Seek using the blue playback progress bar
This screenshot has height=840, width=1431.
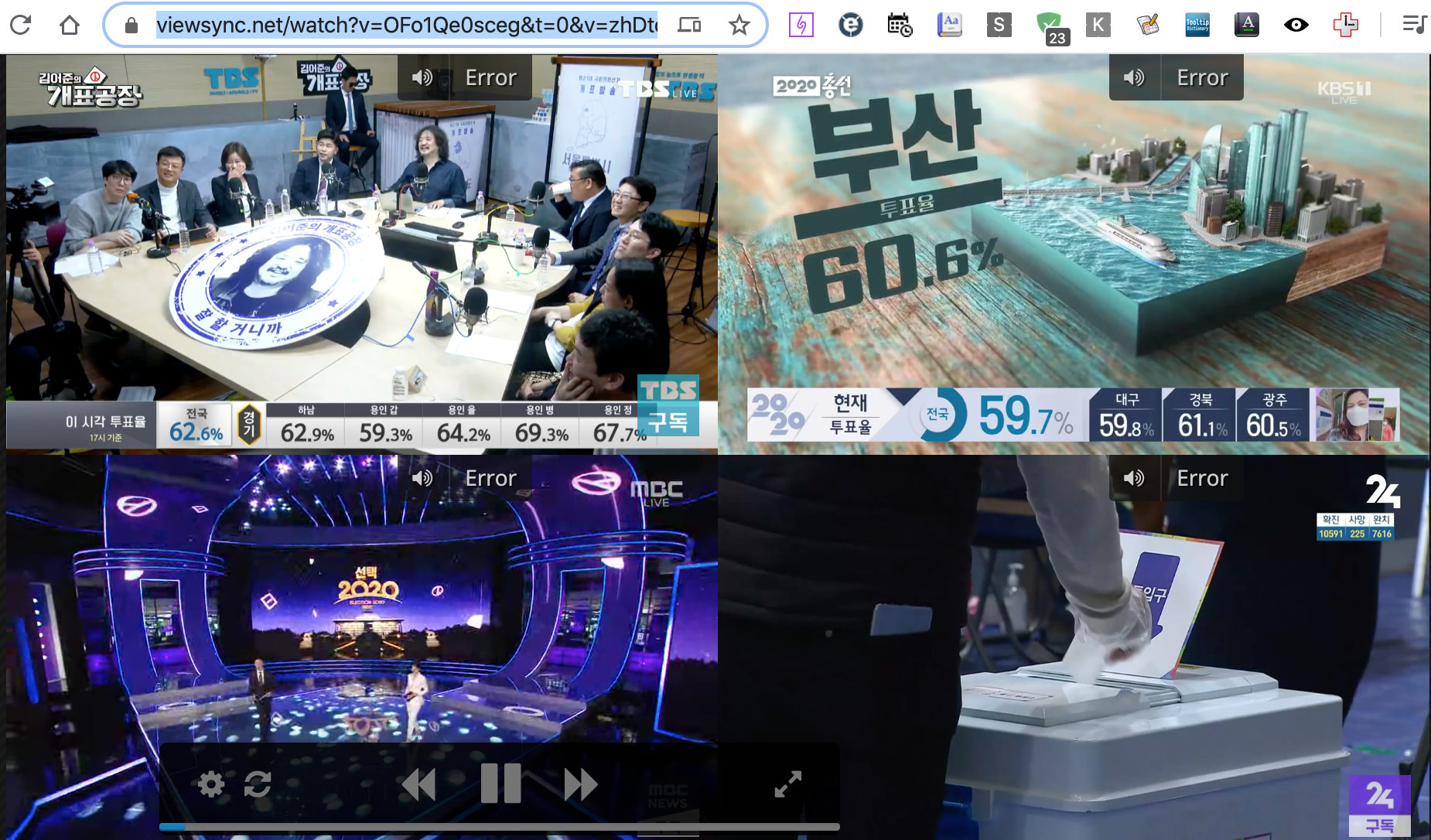coord(500,827)
